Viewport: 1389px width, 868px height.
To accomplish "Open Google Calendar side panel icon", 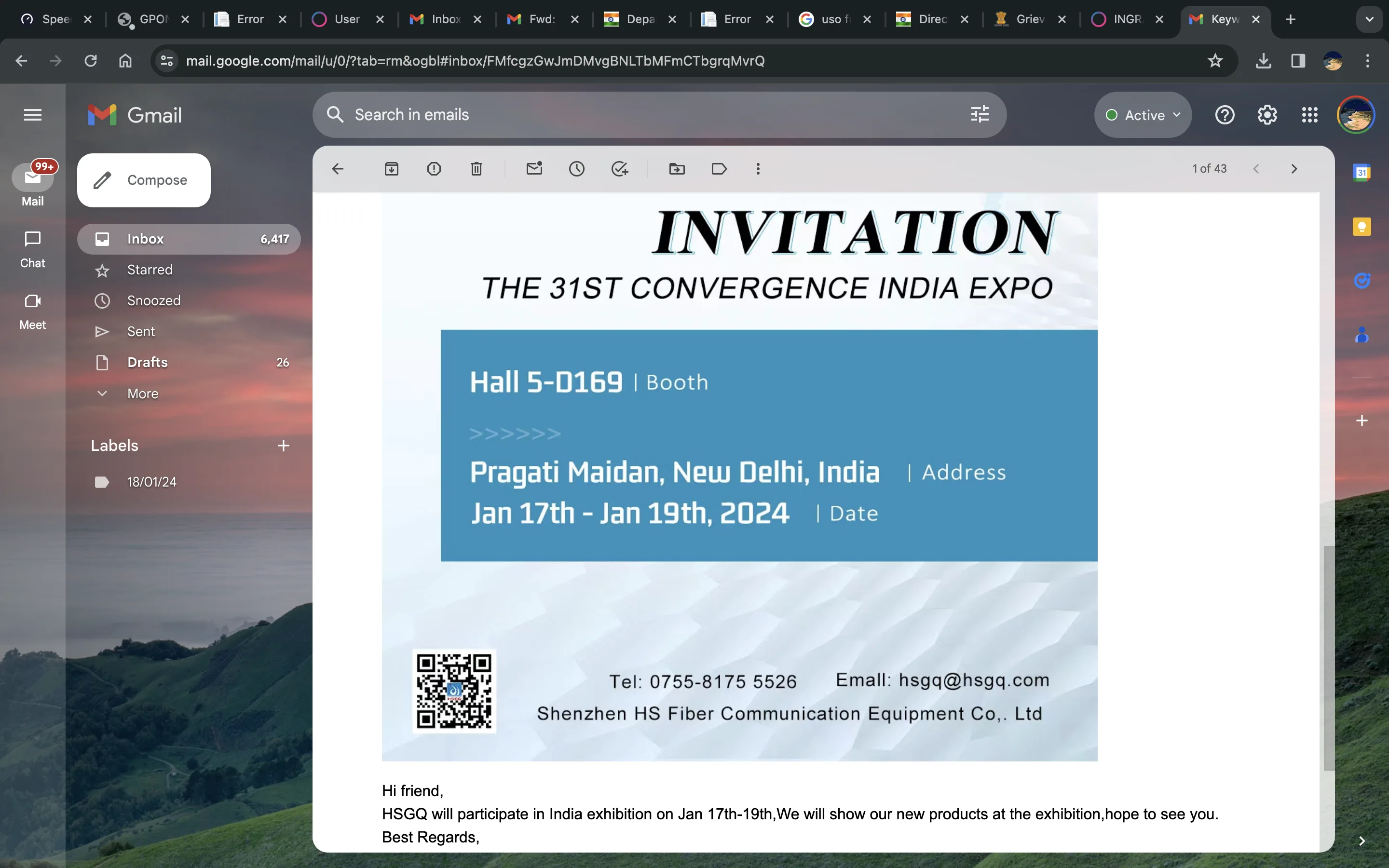I will pos(1362,173).
